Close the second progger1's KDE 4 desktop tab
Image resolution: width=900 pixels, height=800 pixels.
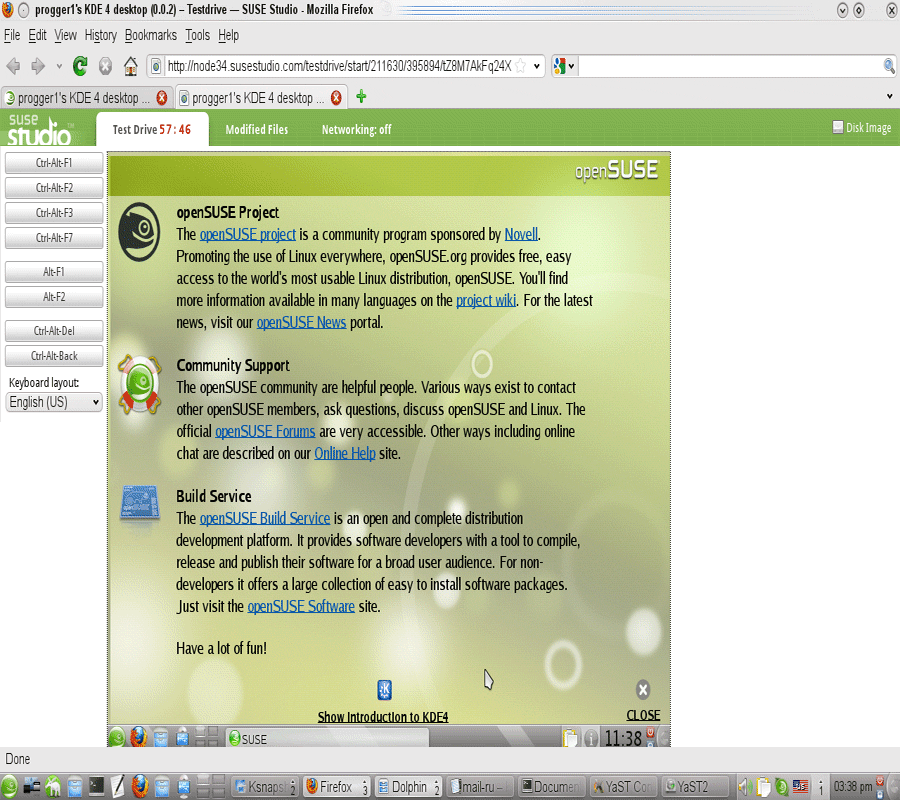coord(336,98)
